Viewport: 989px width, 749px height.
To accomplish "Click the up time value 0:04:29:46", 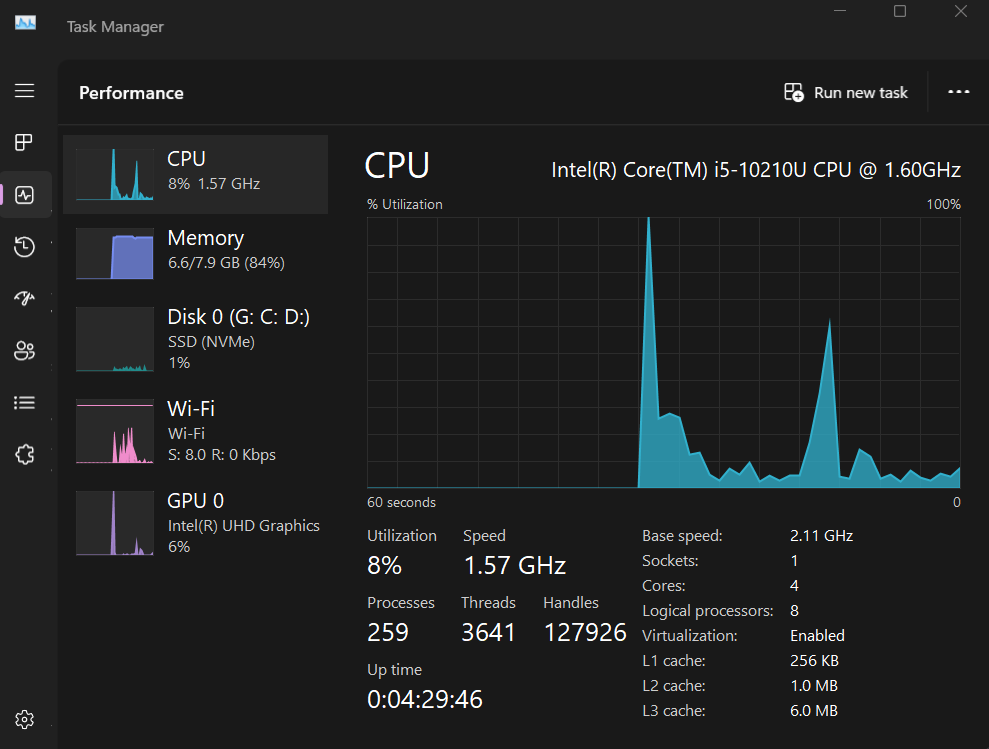I will pos(424,699).
